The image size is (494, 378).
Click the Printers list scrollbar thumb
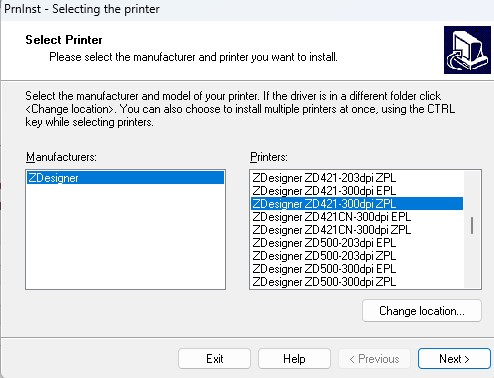click(x=472, y=226)
